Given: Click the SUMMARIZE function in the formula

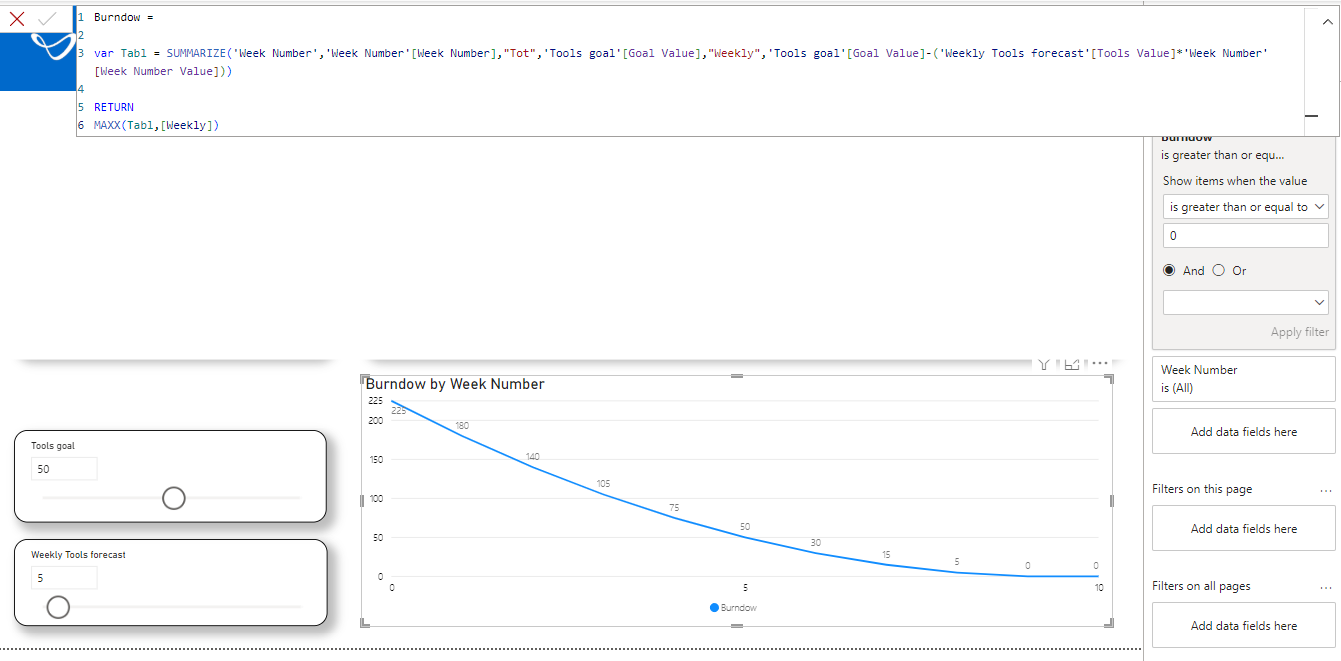Looking at the screenshot, I should click(x=196, y=53).
